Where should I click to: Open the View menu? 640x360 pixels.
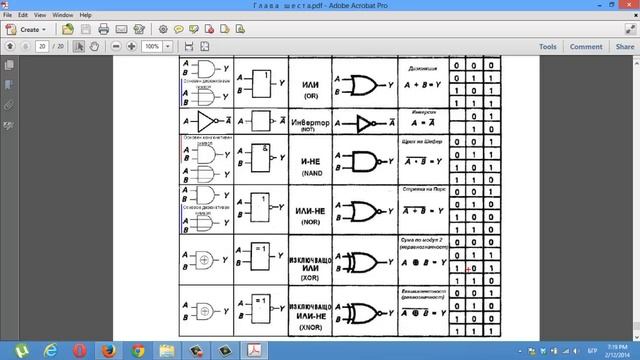40,15
